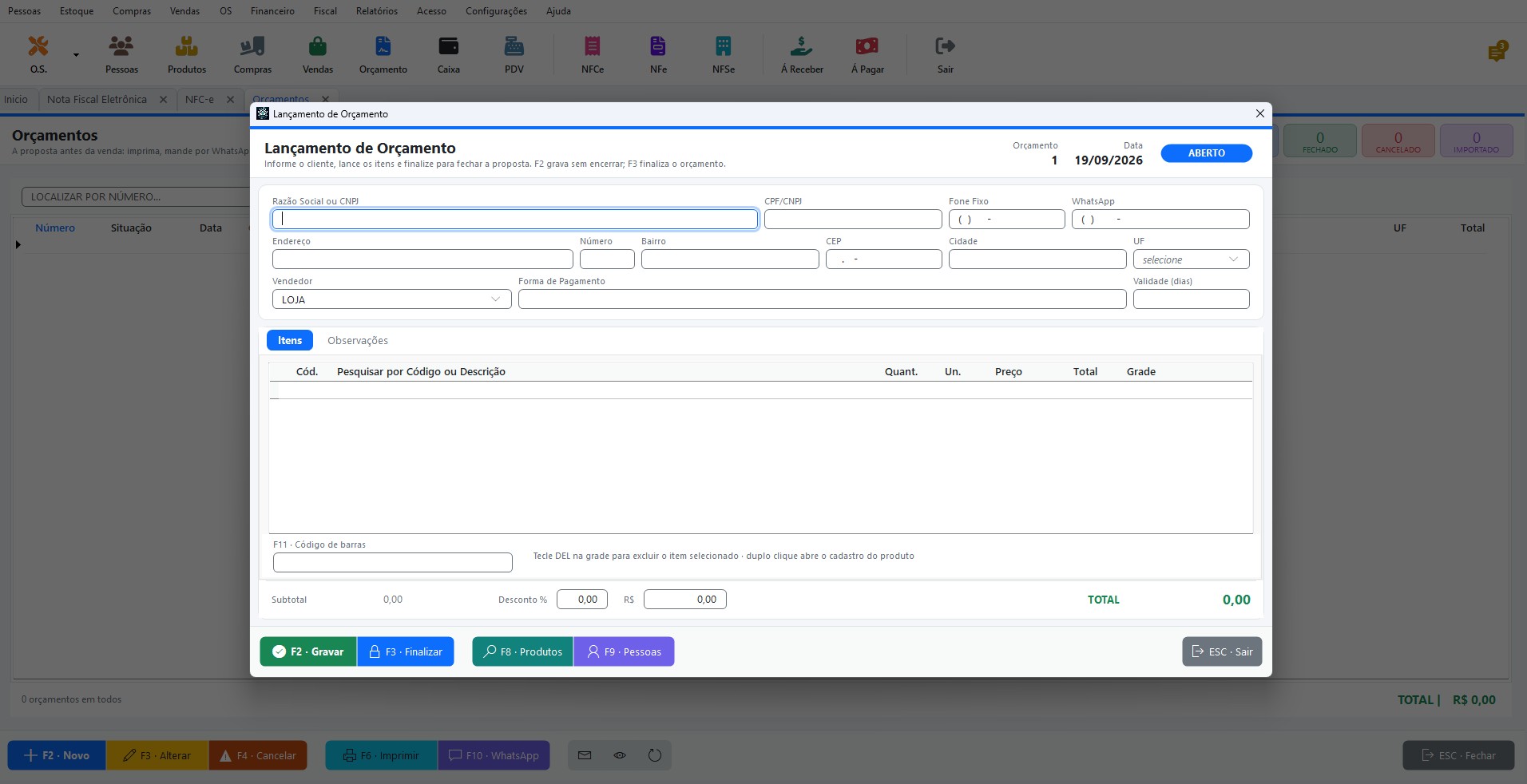The height and width of the screenshot is (784, 1527).
Task: Open Compras toolbar icon
Action: point(252,53)
